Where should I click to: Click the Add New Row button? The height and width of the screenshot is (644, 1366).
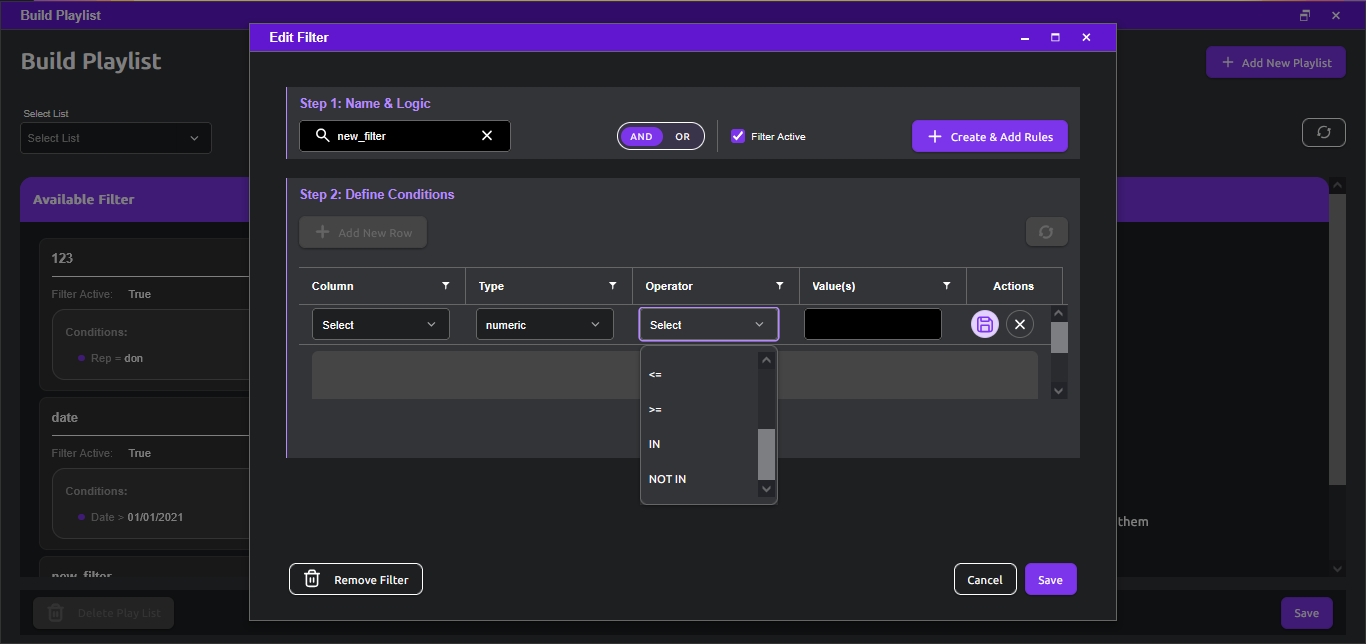363,232
